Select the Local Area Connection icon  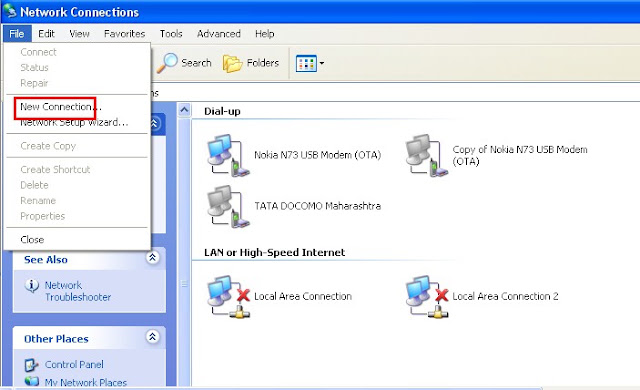coord(228,297)
